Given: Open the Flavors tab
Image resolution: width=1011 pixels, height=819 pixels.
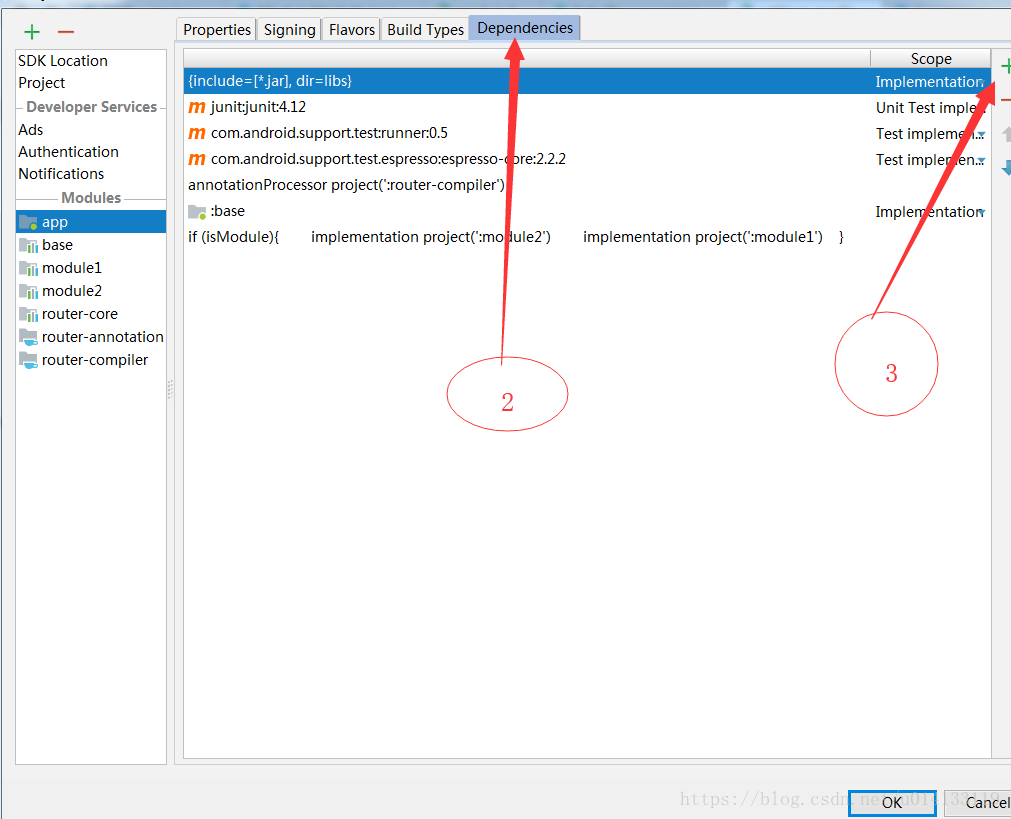Looking at the screenshot, I should pos(351,30).
